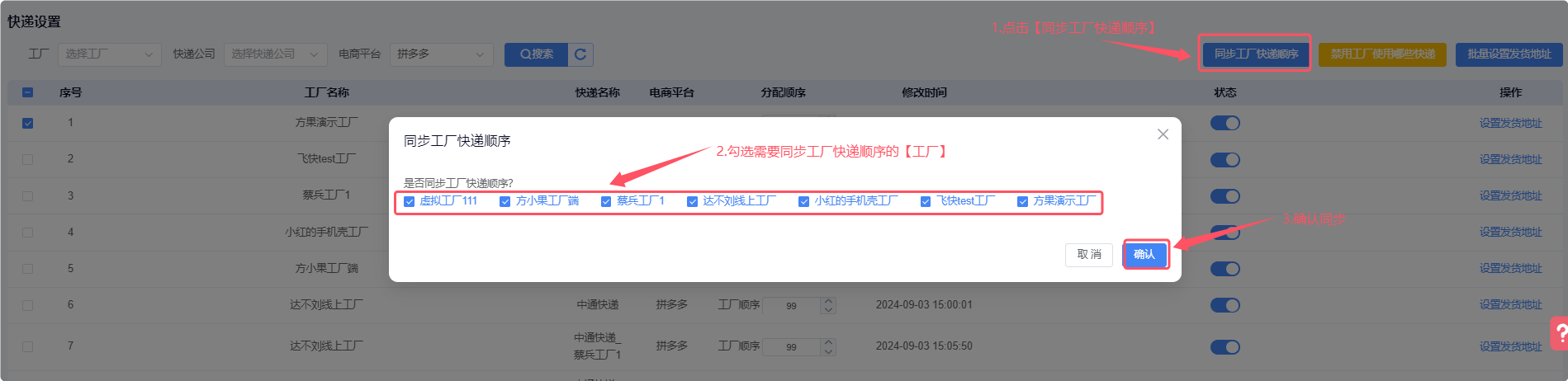
Task: Check the row 3 蔡兵工厂1 checkbox
Action: pos(27,195)
